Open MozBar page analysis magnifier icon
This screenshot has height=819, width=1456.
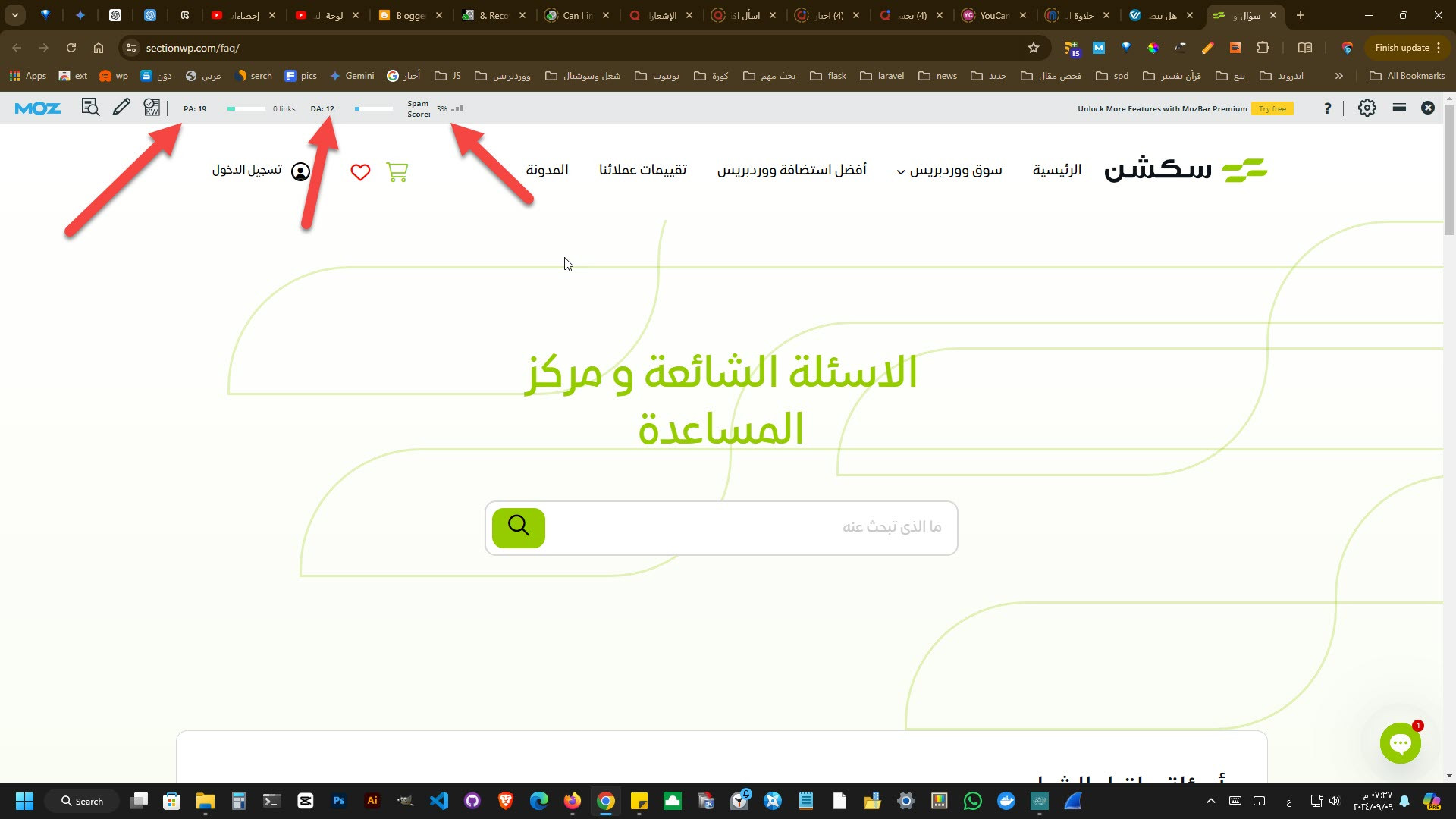[x=90, y=108]
